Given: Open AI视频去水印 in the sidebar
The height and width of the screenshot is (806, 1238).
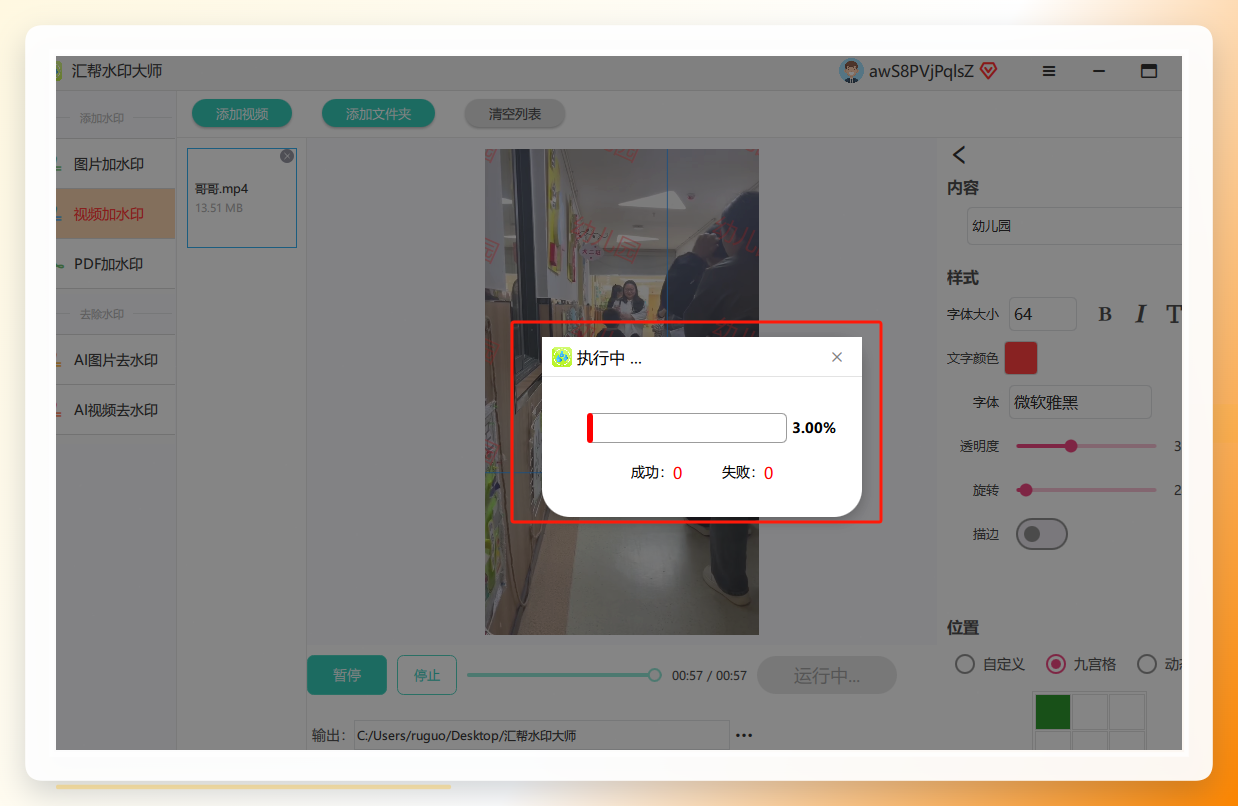Looking at the screenshot, I should tap(116, 410).
